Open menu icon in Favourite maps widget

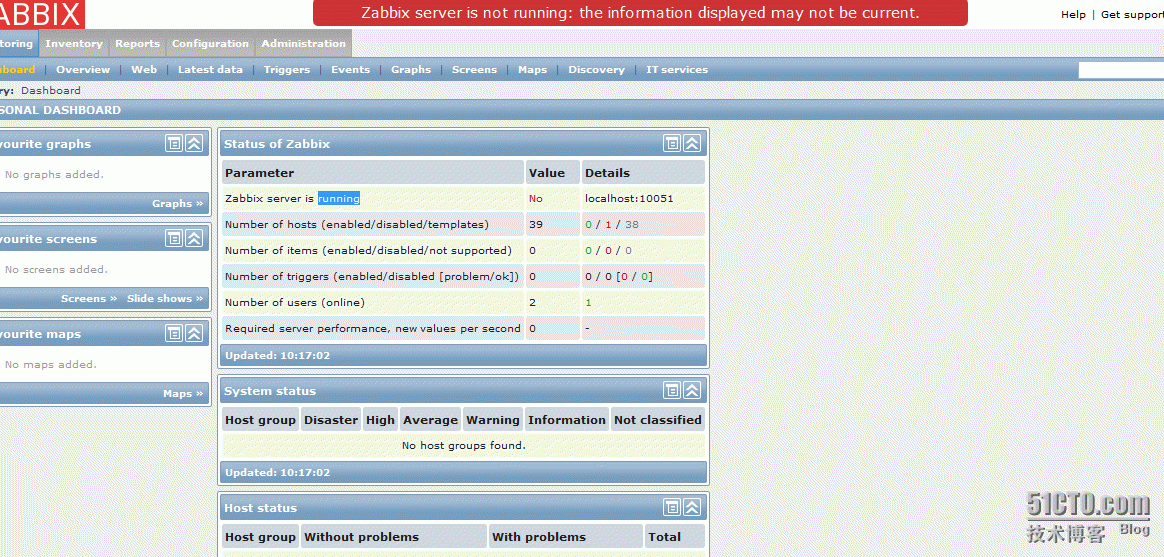174,334
